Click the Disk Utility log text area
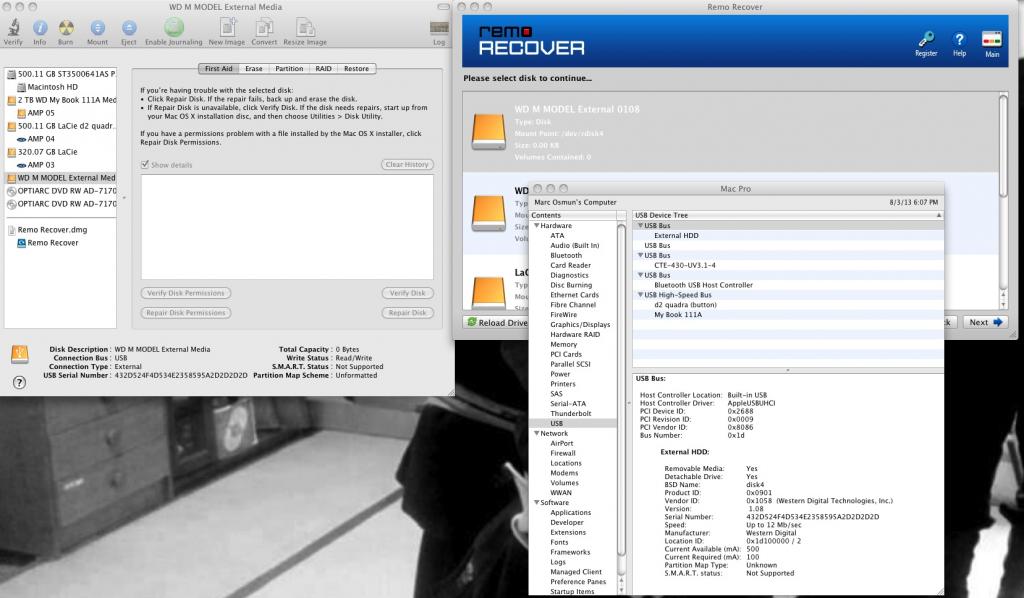This screenshot has height=598, width=1024. pos(287,227)
